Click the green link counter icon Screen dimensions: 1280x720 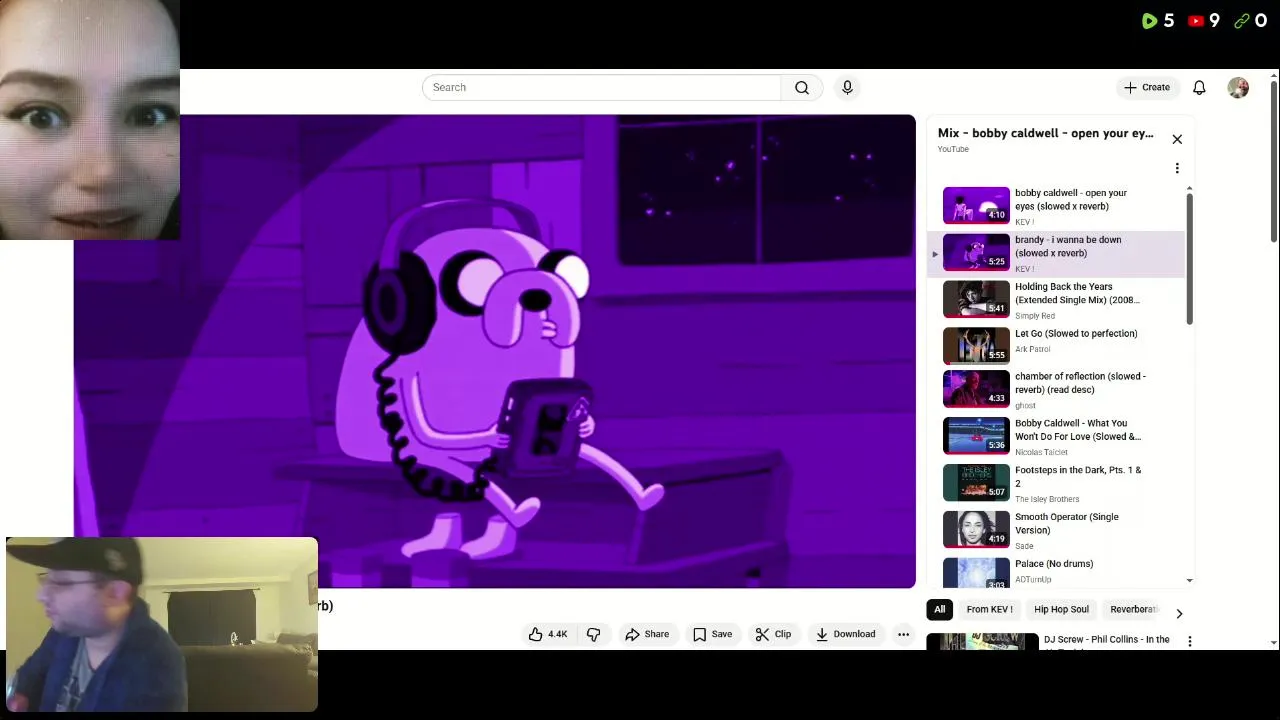[1242, 20]
